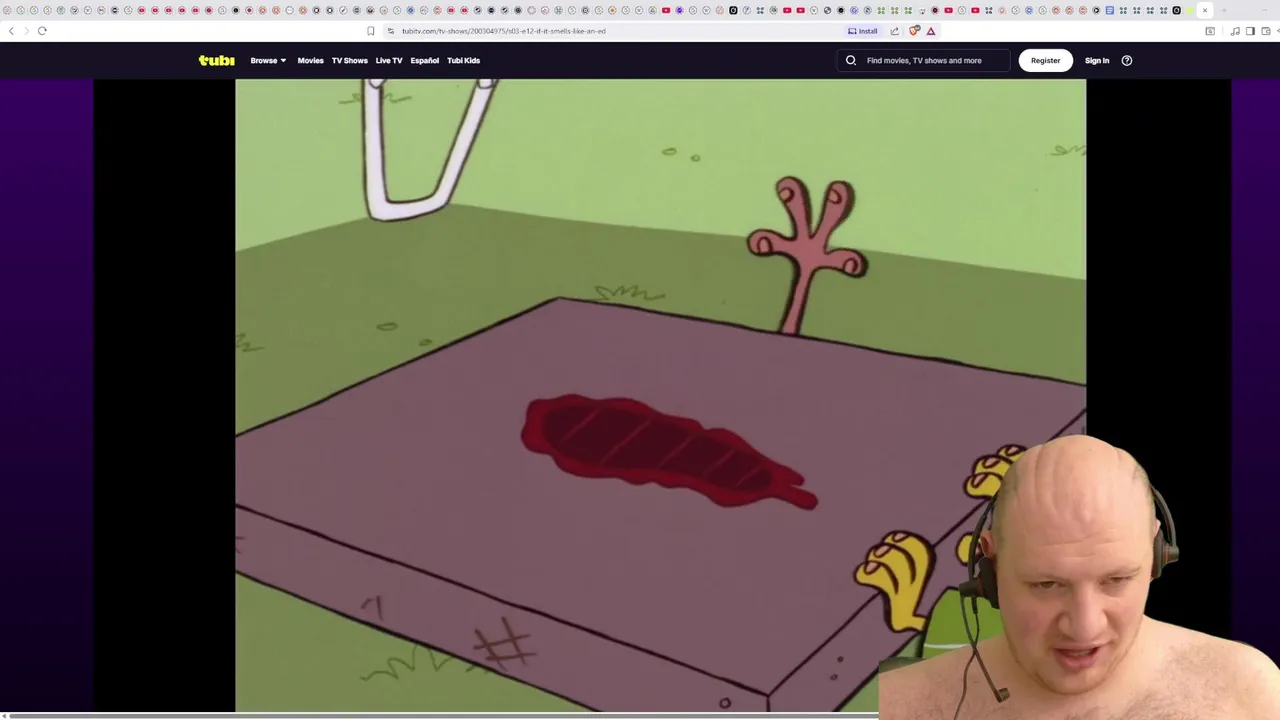Toggle the browser sidebar panel icon

(1250, 31)
